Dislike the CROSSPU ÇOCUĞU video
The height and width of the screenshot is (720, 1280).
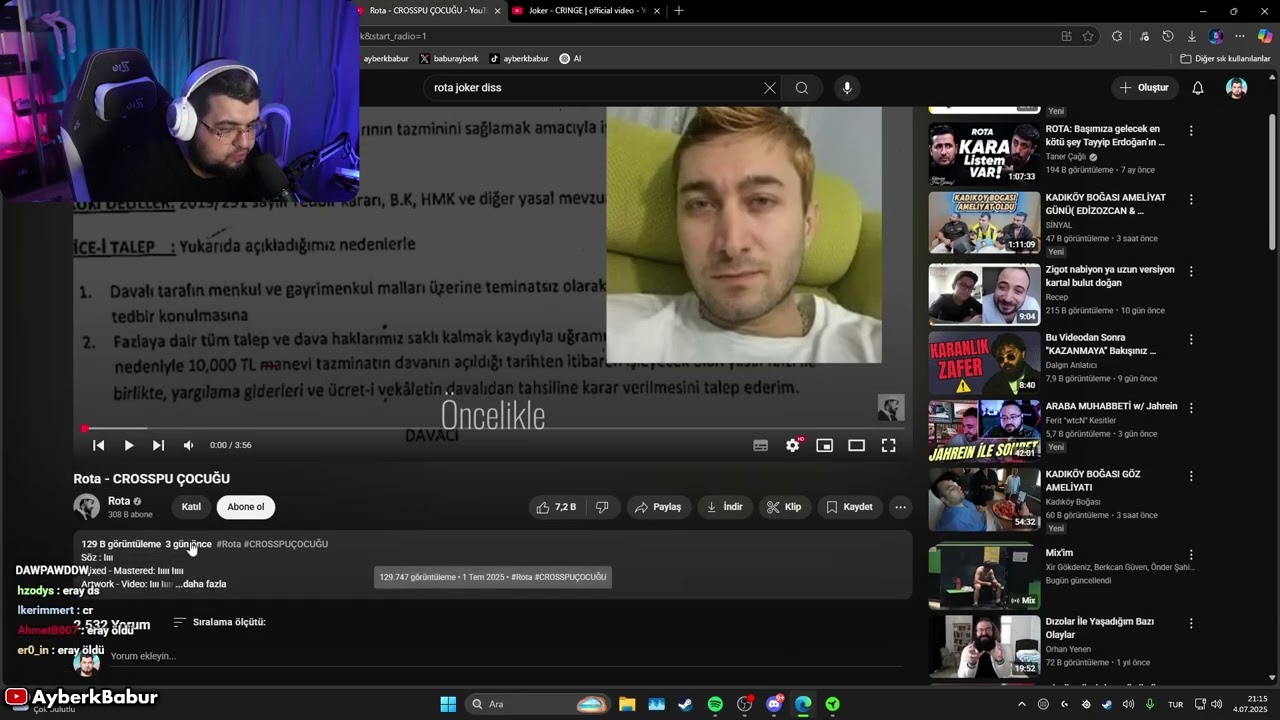click(x=602, y=507)
